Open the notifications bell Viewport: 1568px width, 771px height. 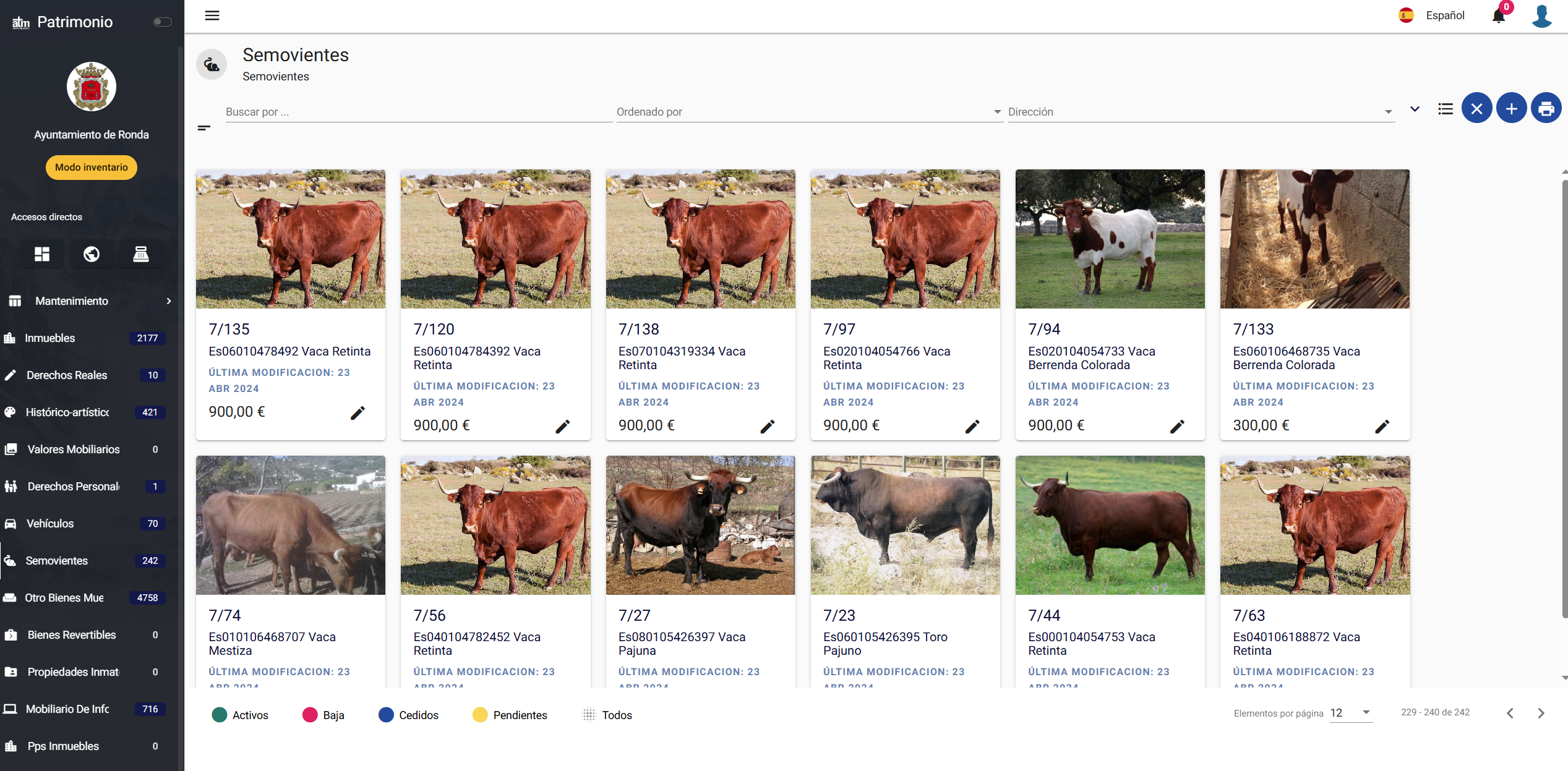[1498, 15]
